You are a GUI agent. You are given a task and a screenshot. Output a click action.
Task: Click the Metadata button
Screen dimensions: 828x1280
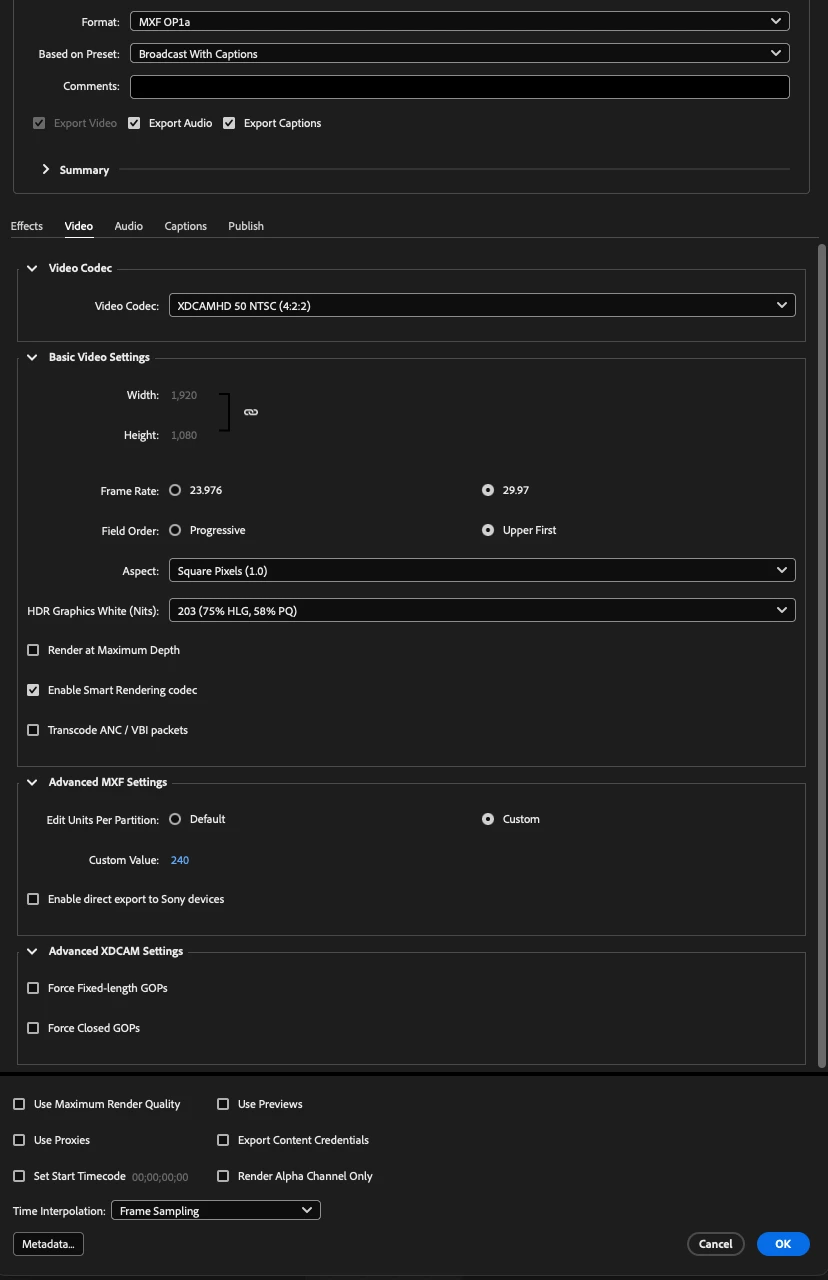[48, 1244]
